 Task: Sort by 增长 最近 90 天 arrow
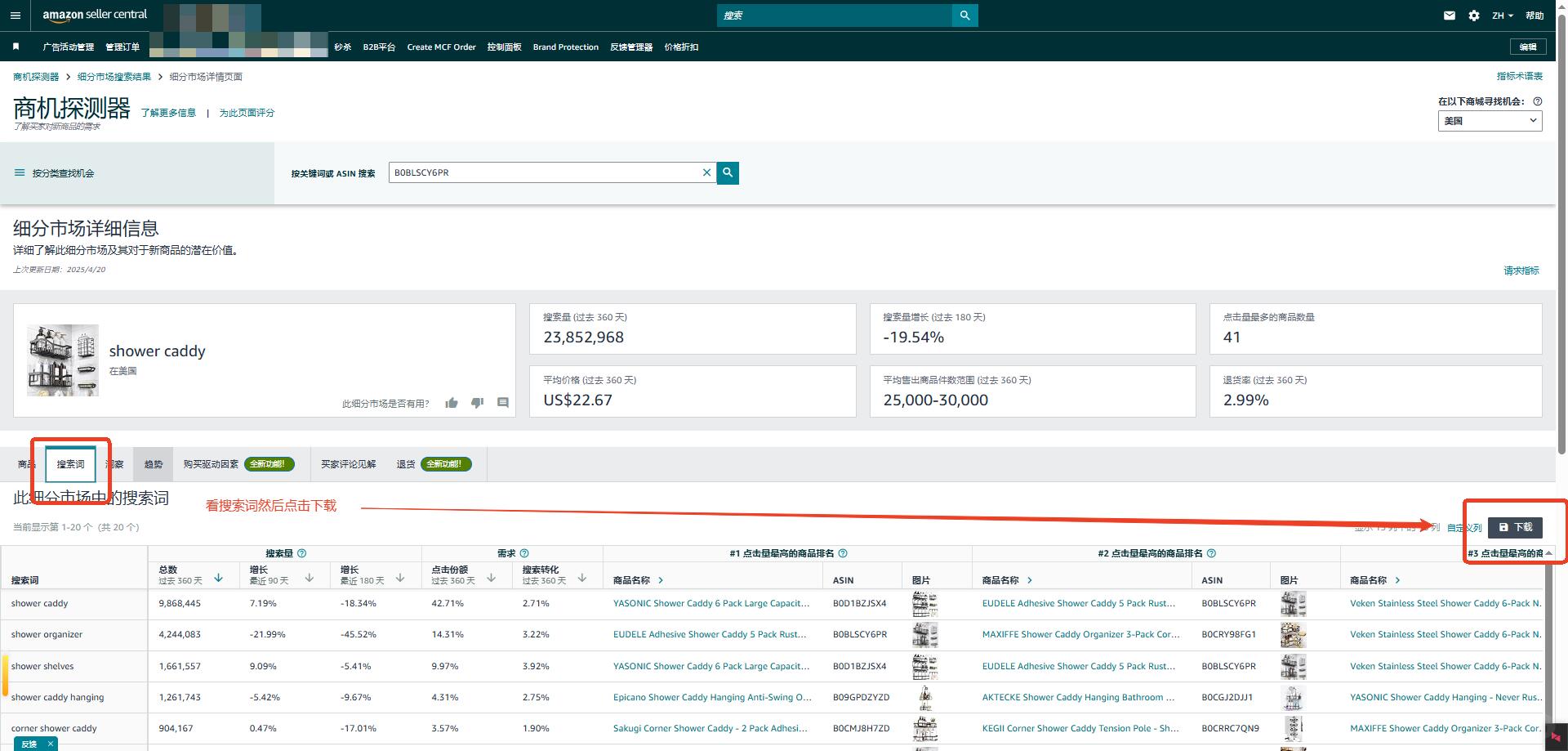tap(310, 578)
